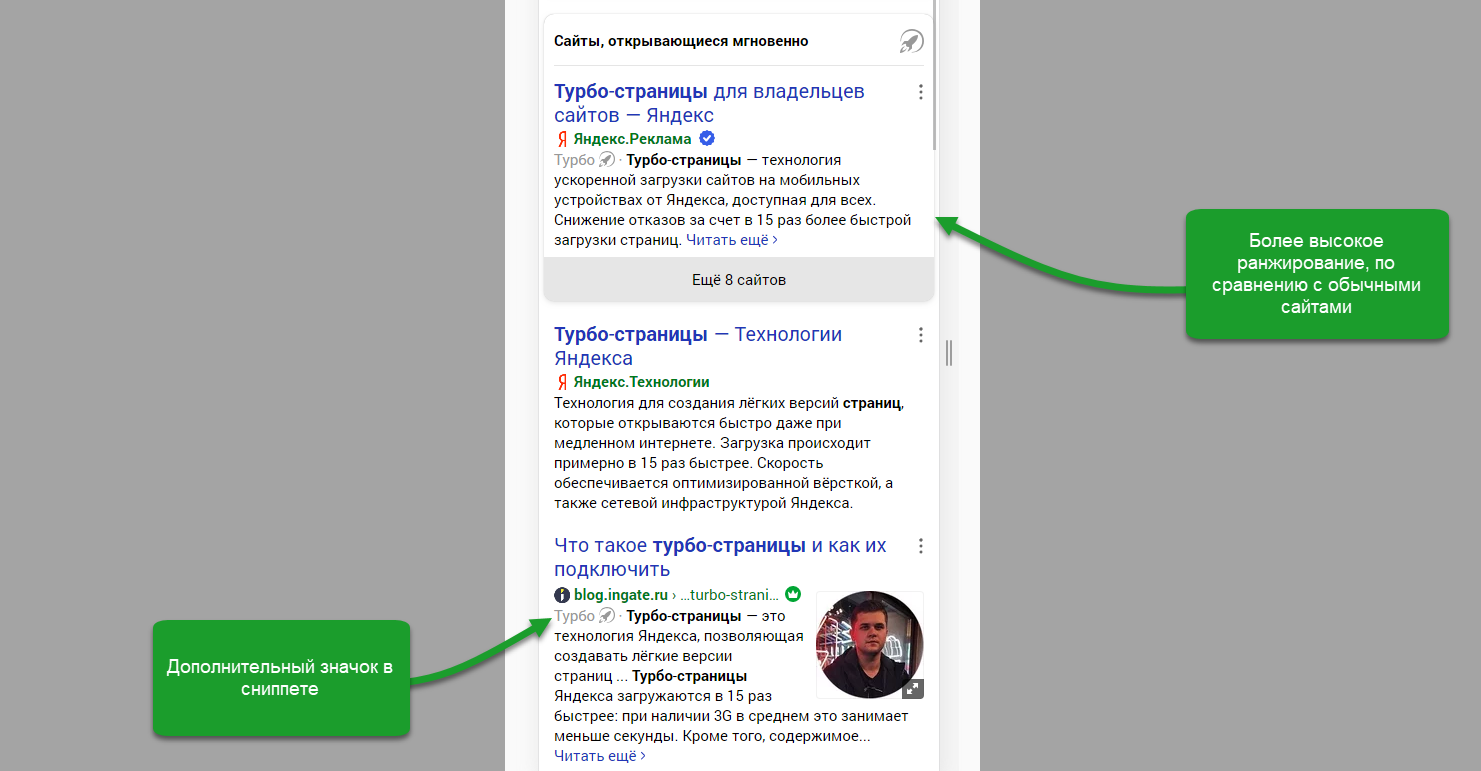This screenshot has height=771, width=1481.
Task: Click the Яндекс.Реклама source link
Action: [632, 139]
